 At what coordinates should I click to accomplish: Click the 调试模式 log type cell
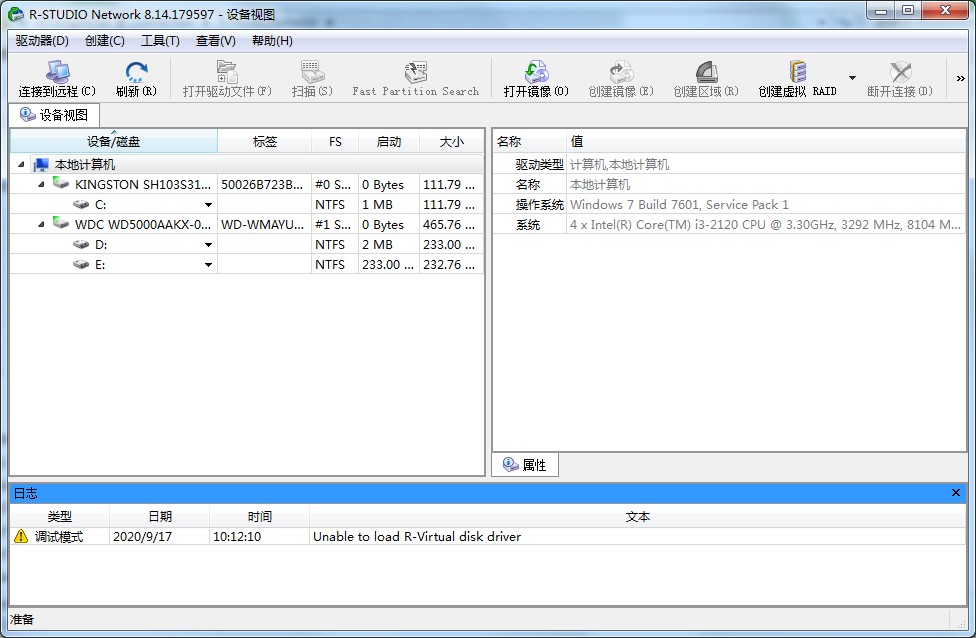tap(59, 537)
